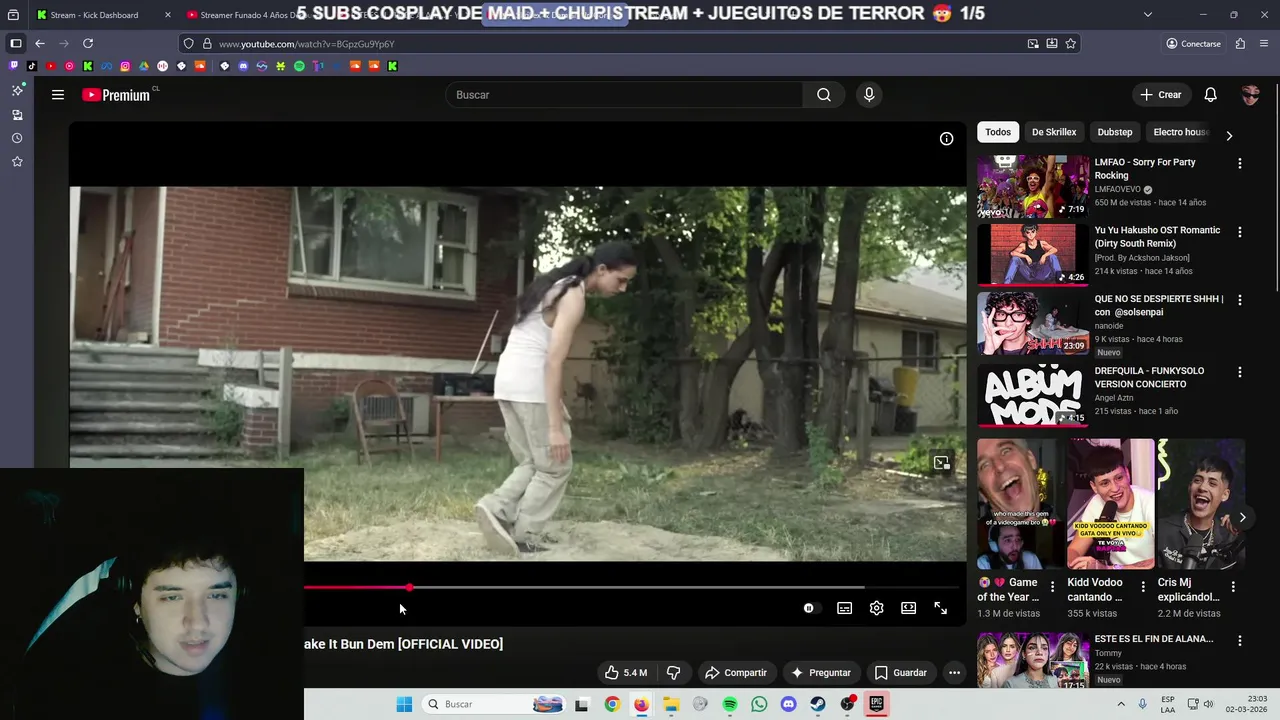Open the Cris Mj explicándolo short
Image resolution: width=1280 pixels, height=720 pixels.
click(x=1201, y=504)
